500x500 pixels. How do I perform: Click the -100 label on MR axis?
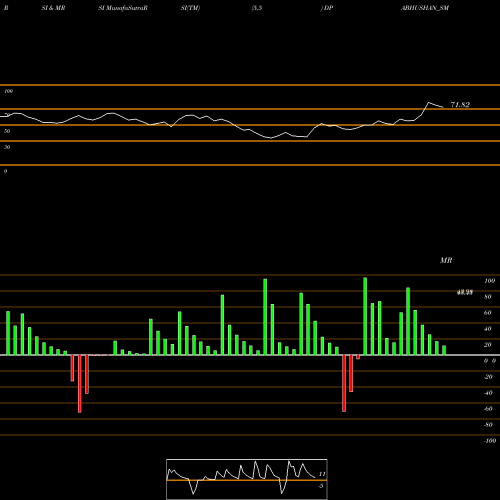490,441
